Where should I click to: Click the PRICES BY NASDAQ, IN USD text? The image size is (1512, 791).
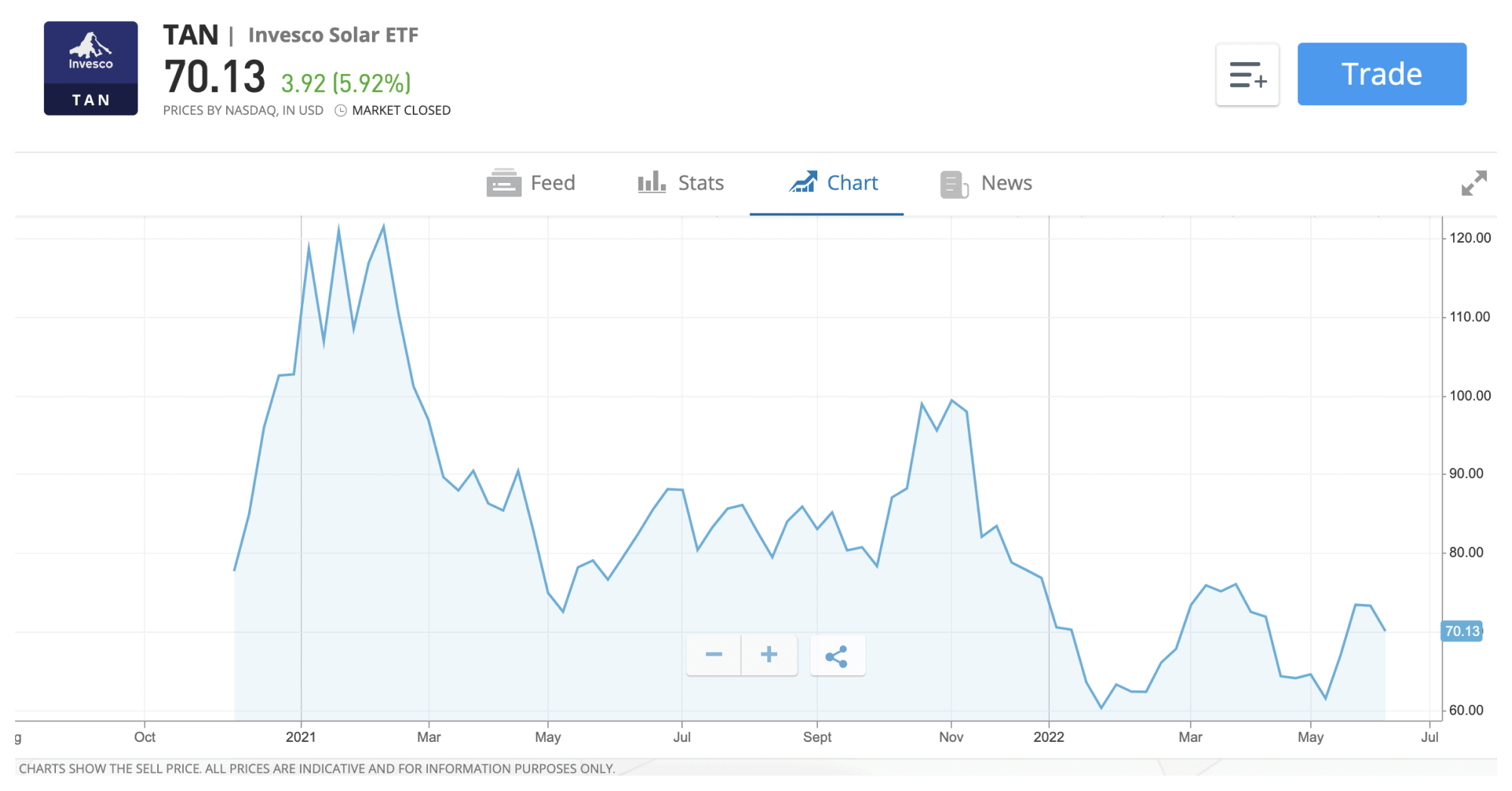click(x=243, y=110)
